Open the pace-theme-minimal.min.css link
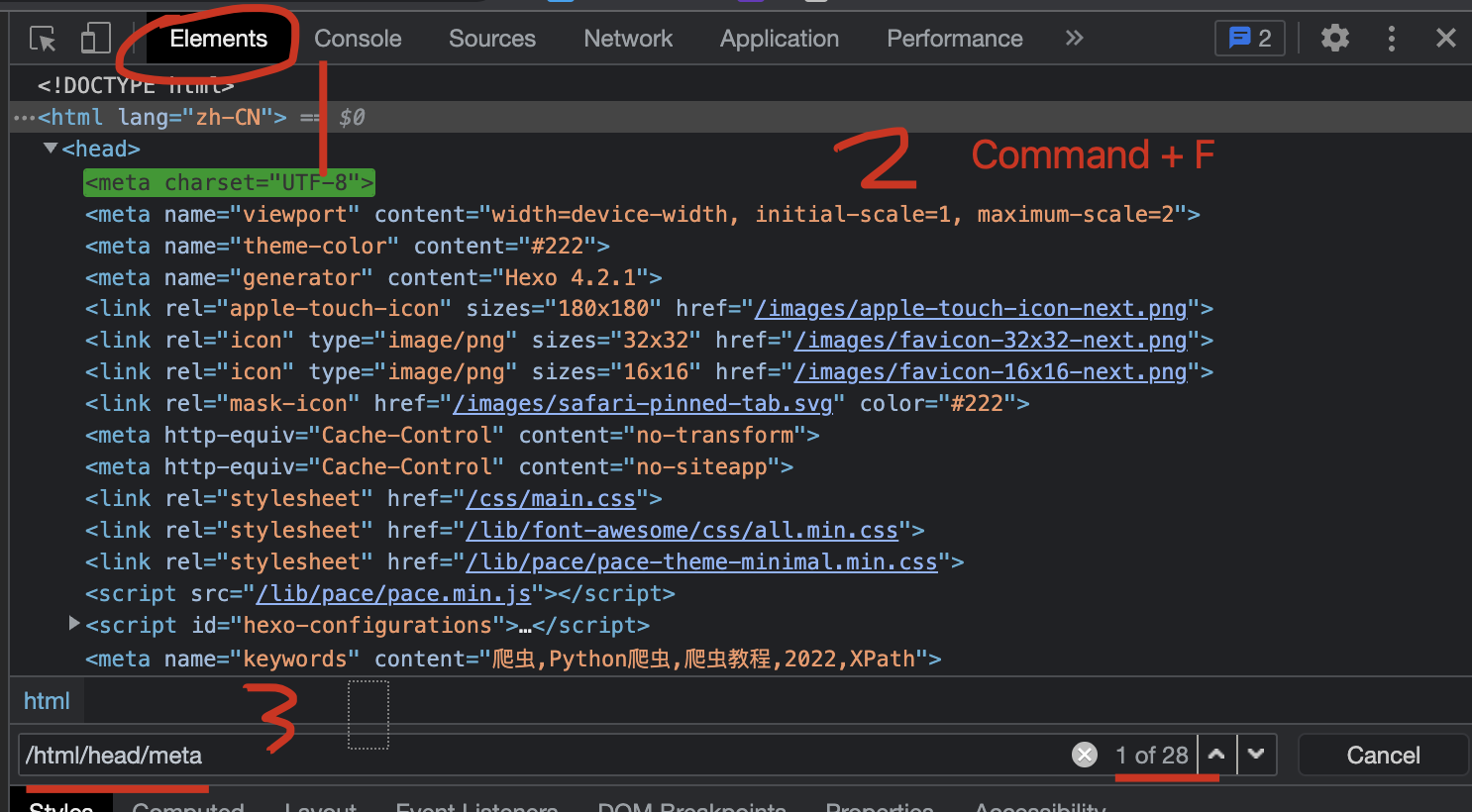The height and width of the screenshot is (812, 1472). pos(702,562)
